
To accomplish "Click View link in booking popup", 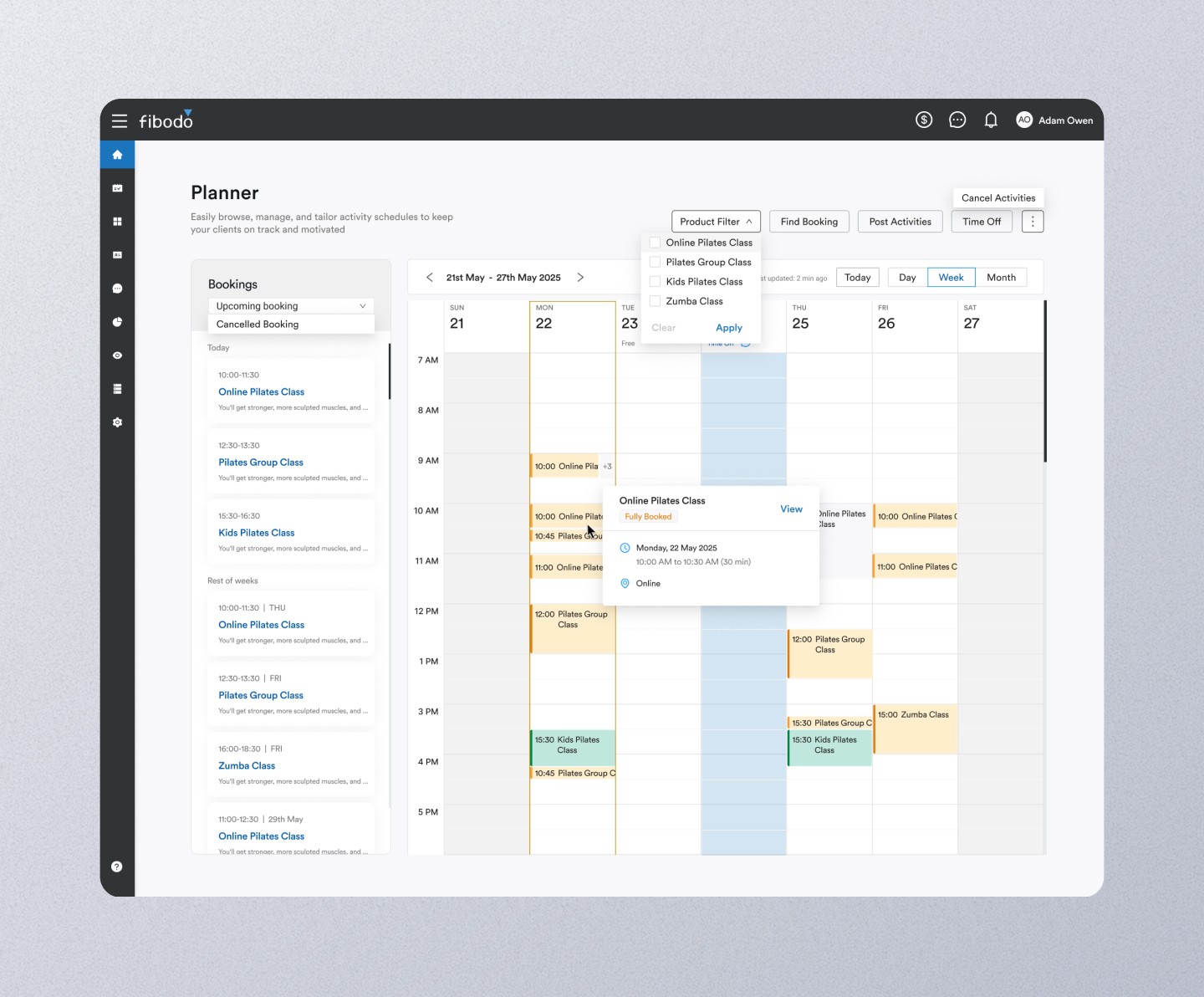I will (x=791, y=509).
